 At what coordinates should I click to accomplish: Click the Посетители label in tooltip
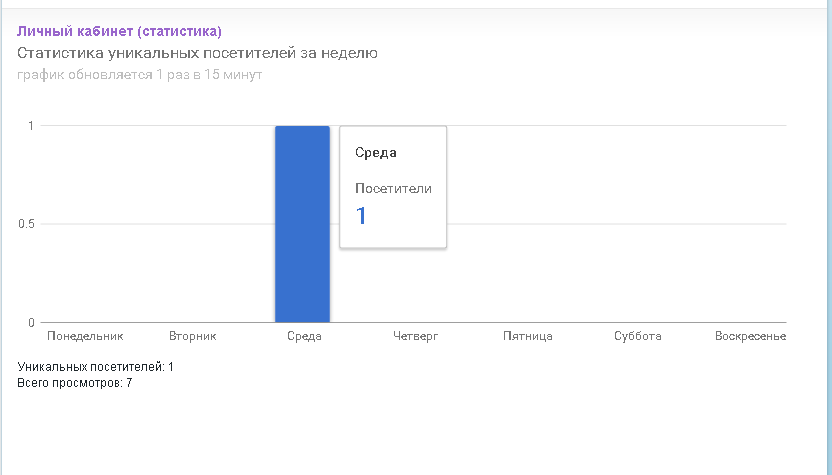pyautogui.click(x=393, y=188)
